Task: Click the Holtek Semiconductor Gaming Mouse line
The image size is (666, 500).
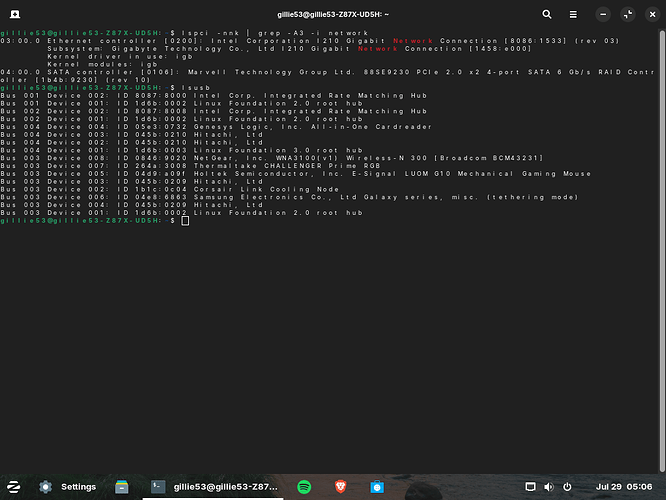Action: pos(296,174)
